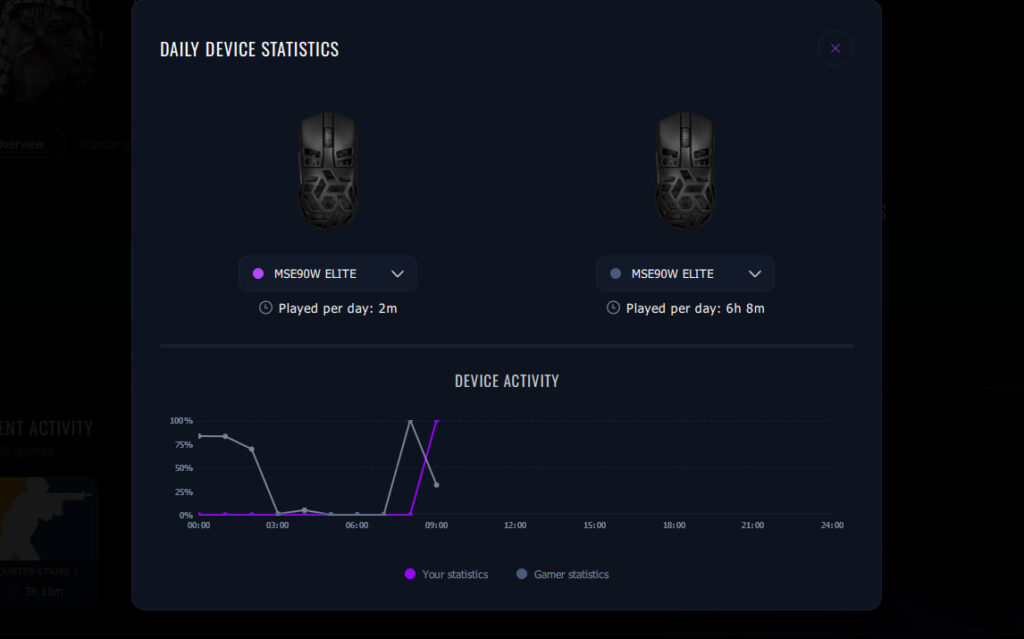The image size is (1024, 639).
Task: Click the "Device Activity" chart heading
Action: coord(506,381)
